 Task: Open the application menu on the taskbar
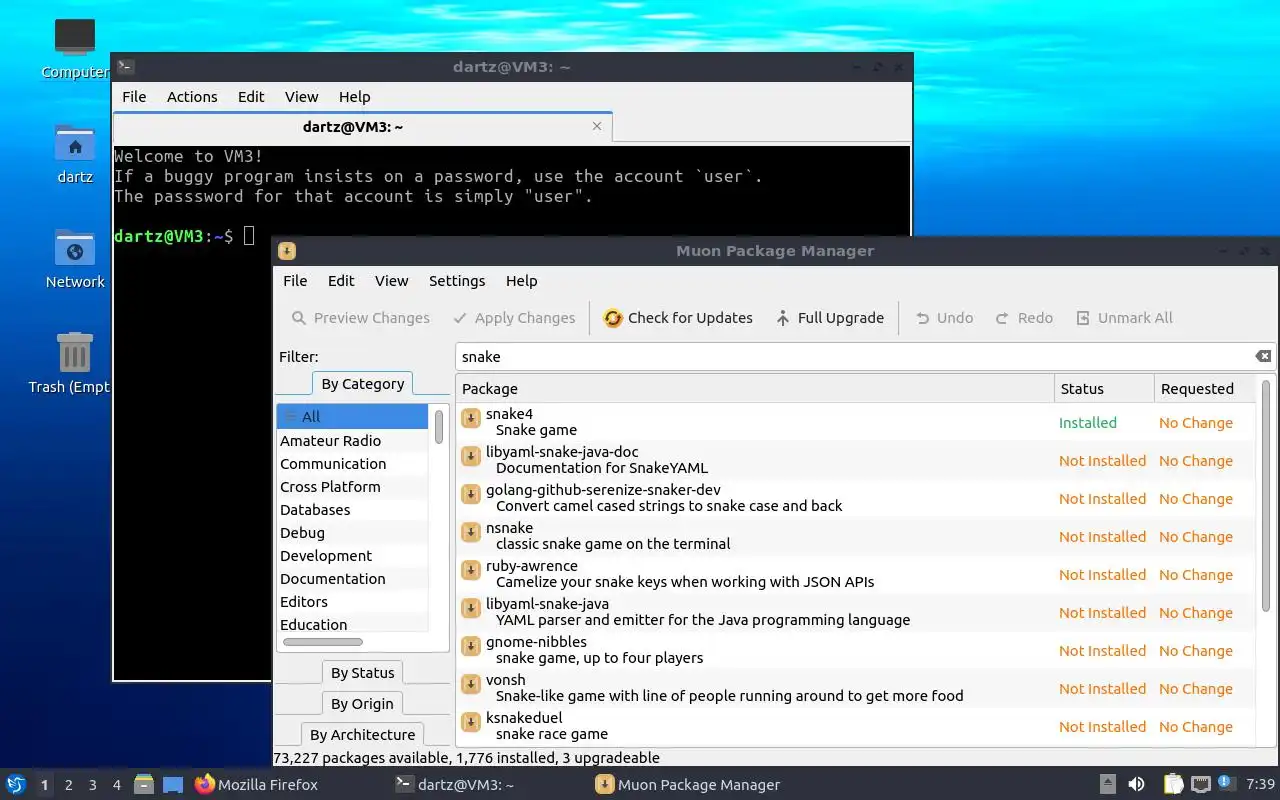tap(16, 784)
